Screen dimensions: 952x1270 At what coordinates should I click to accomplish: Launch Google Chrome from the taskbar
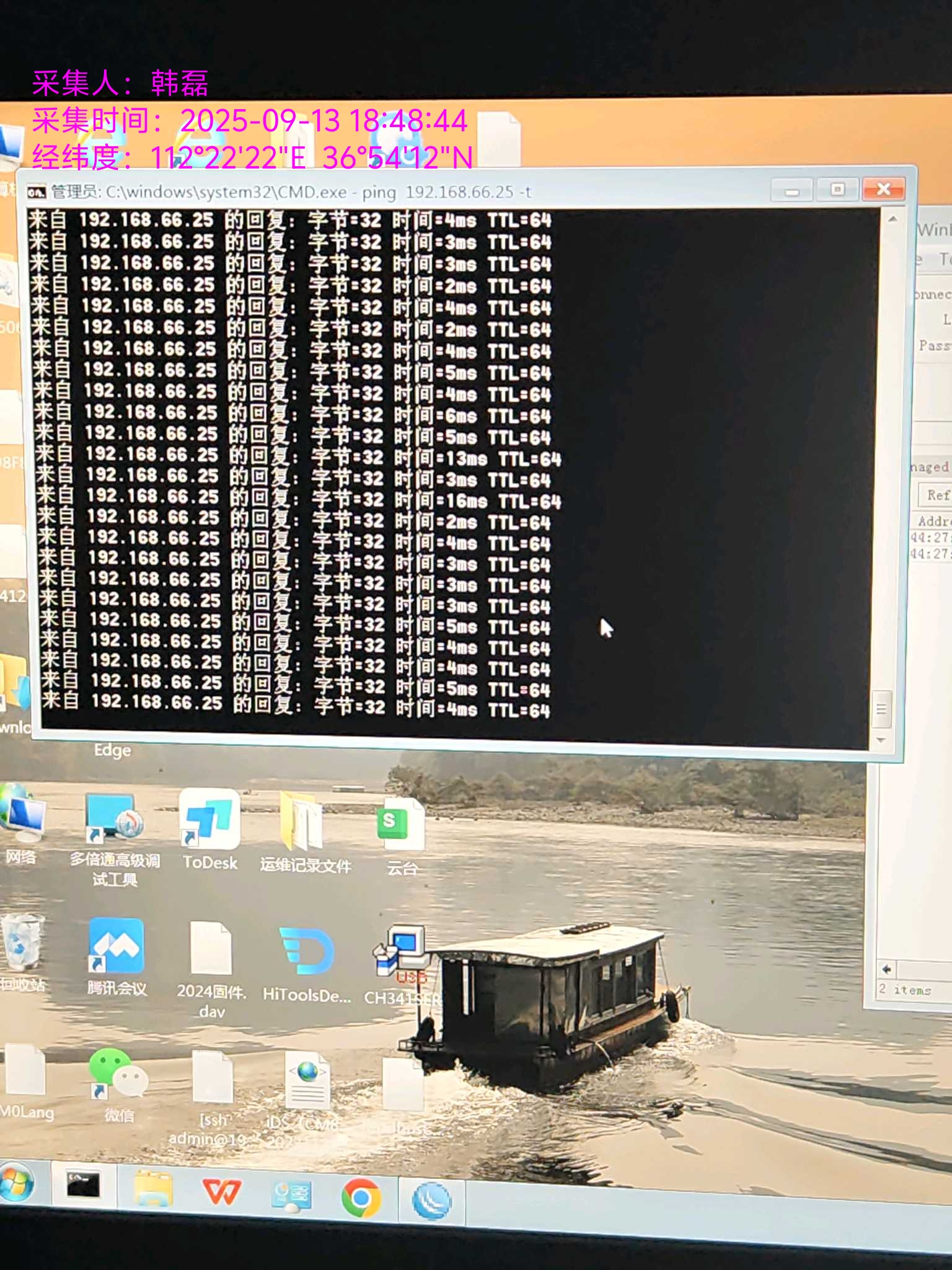pos(361,1197)
